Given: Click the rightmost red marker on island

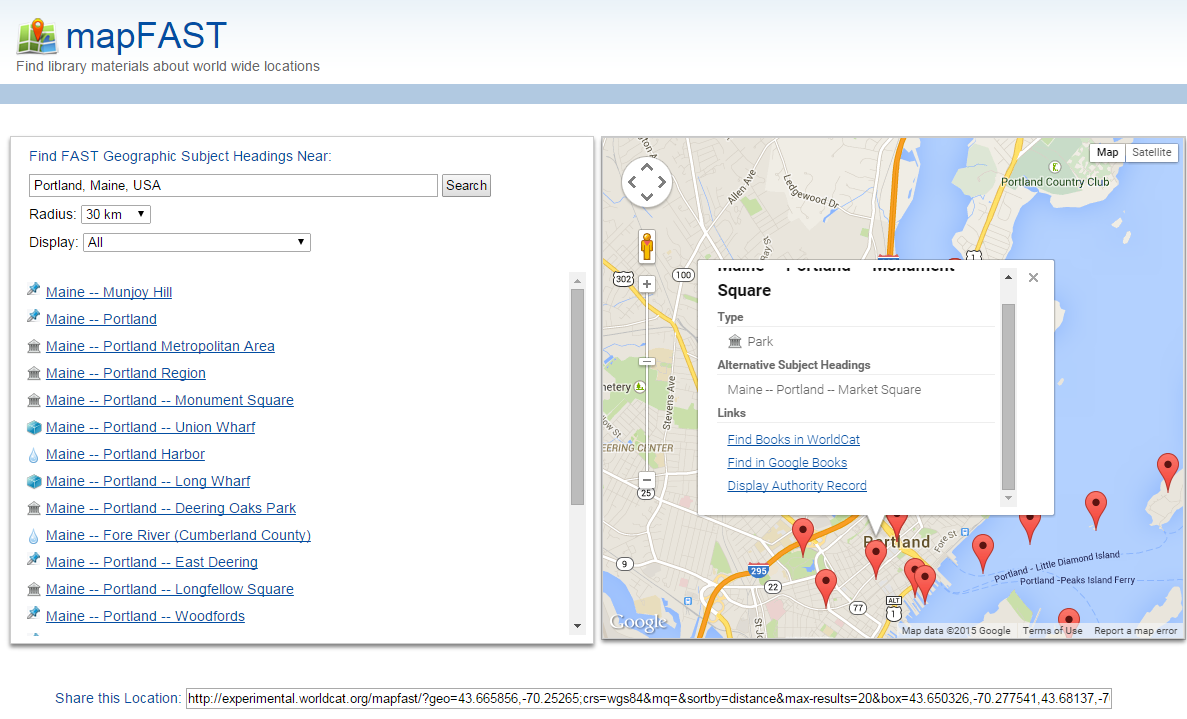Looking at the screenshot, I should click(1168, 471).
